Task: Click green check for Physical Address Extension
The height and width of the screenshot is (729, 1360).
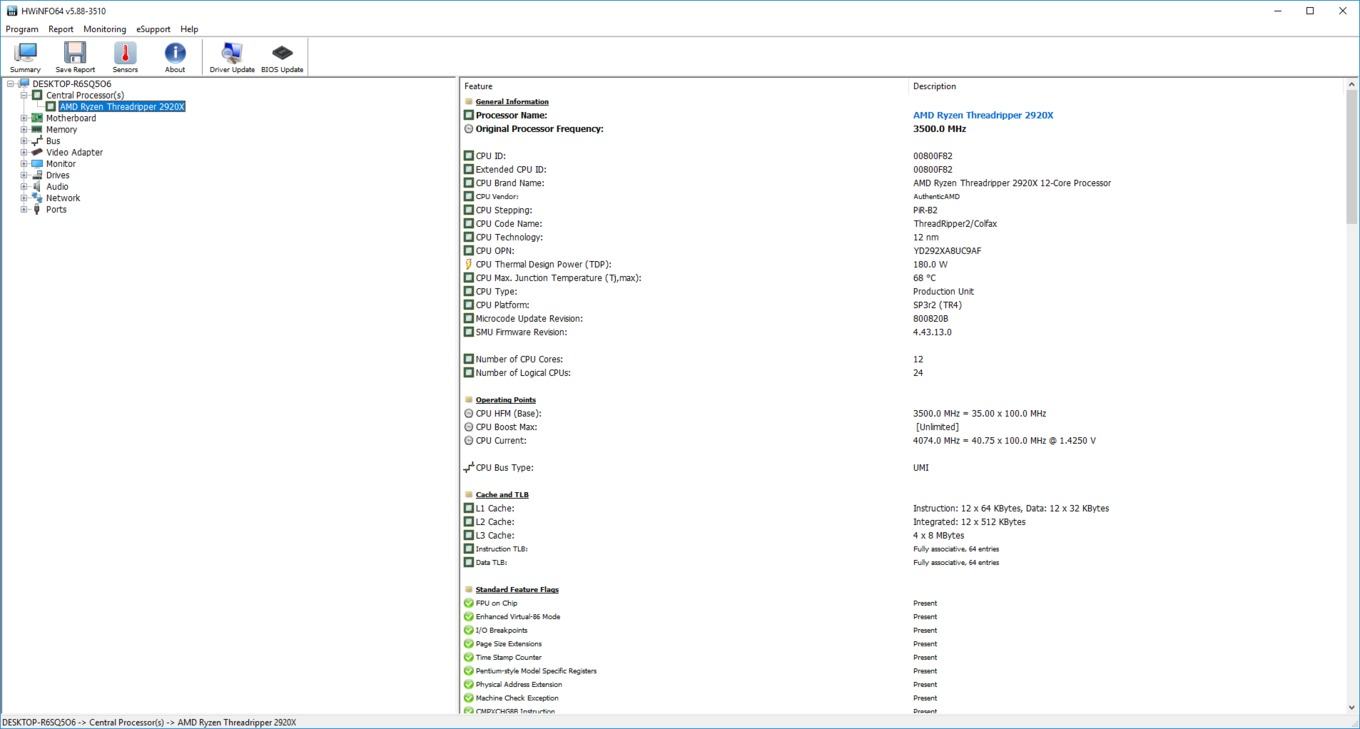Action: point(468,685)
